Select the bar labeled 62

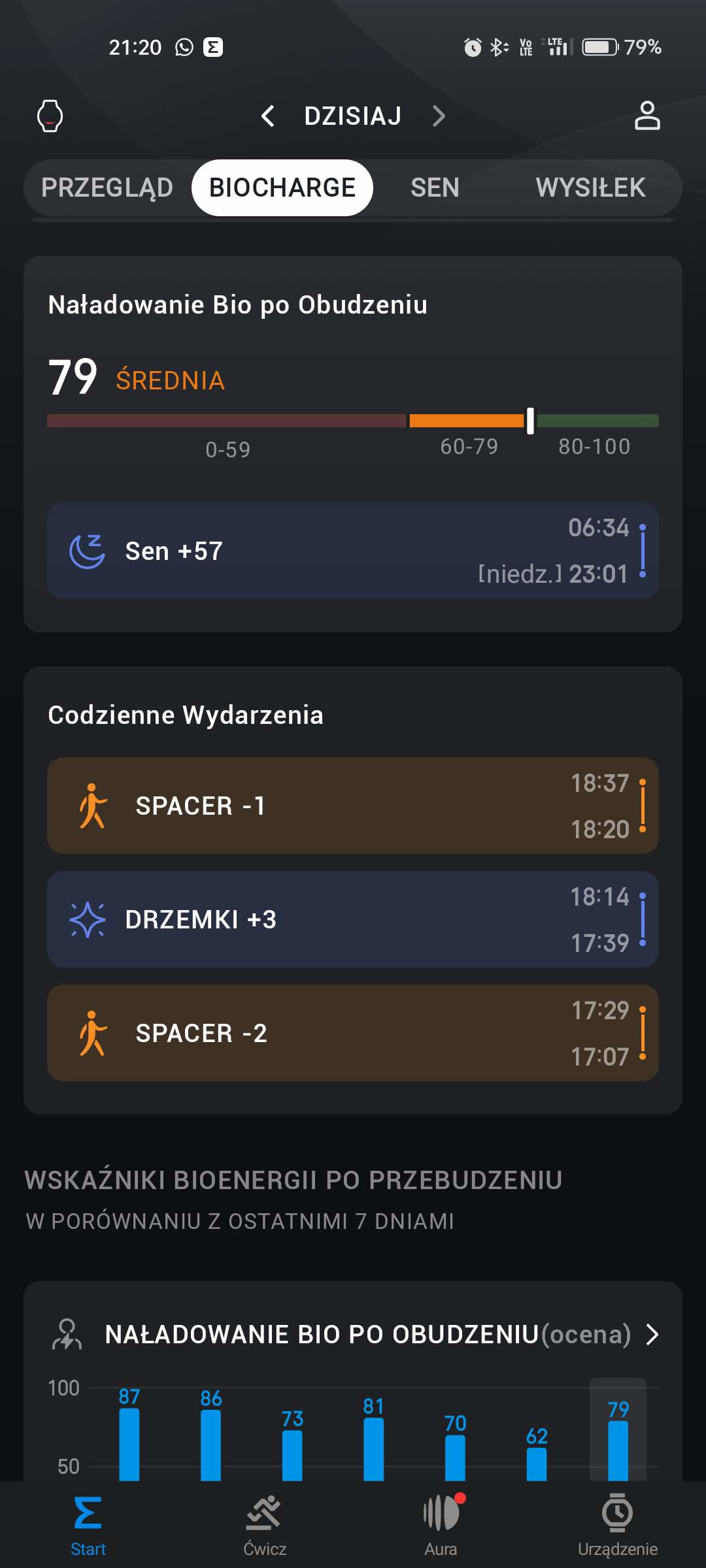click(x=537, y=1462)
